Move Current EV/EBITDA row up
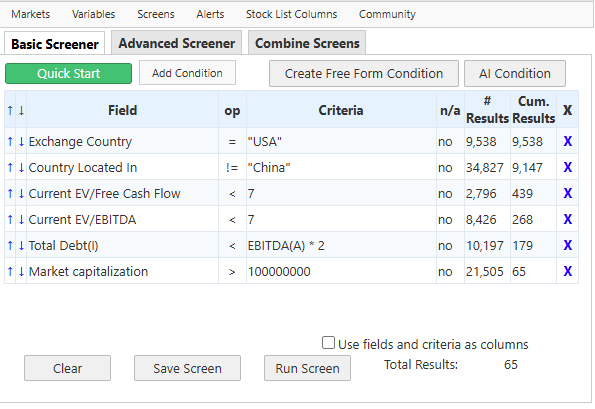 10,219
